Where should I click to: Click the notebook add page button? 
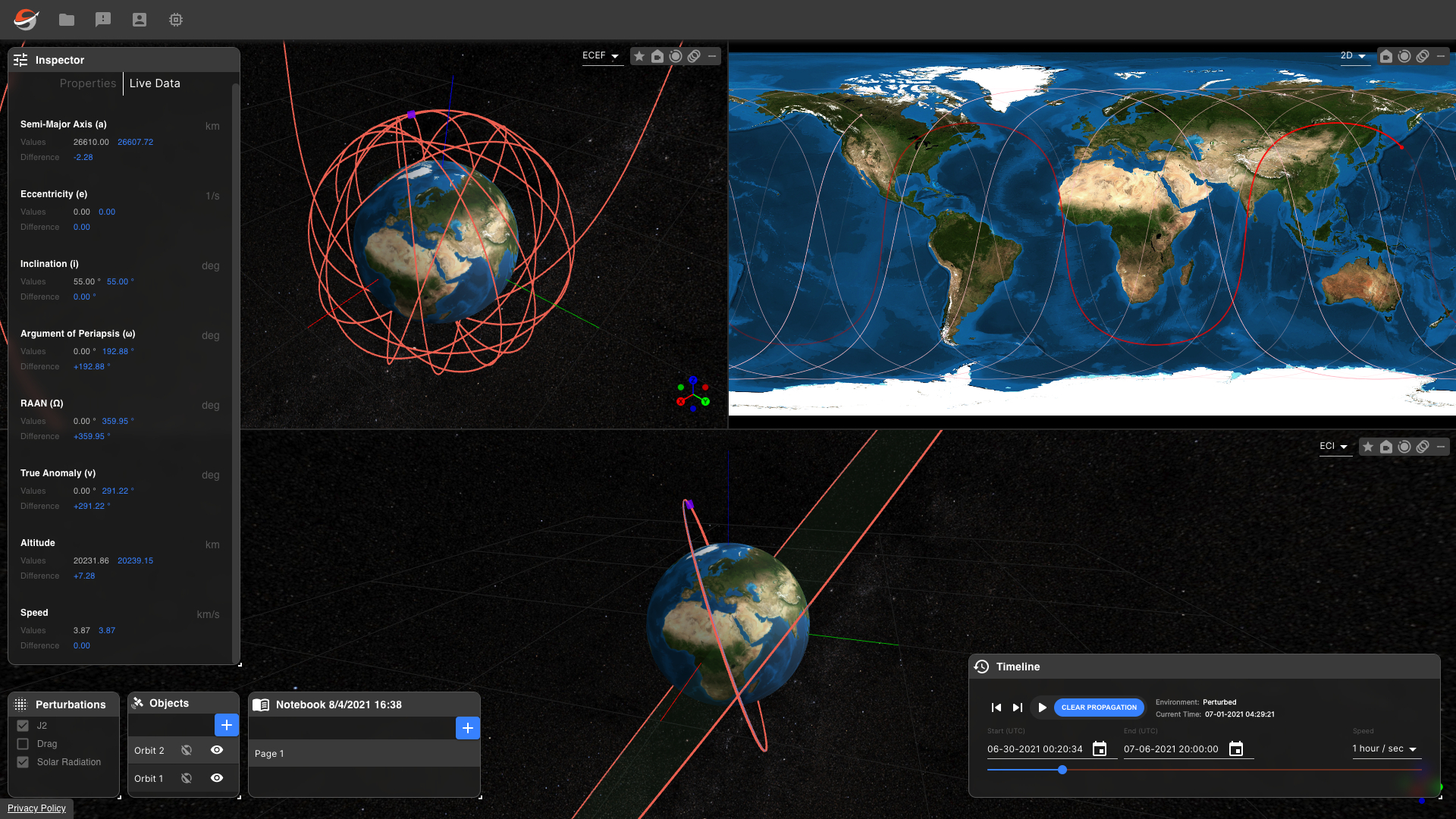pyautogui.click(x=467, y=727)
